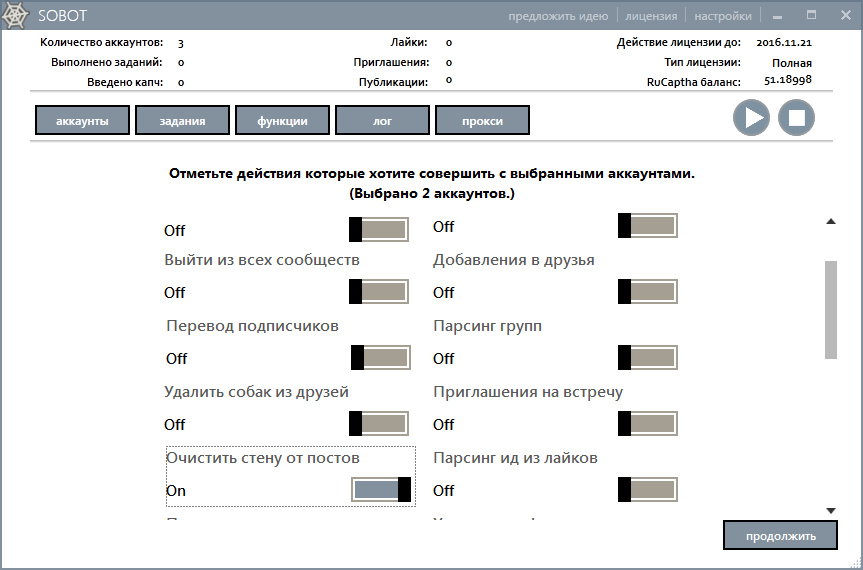Switch to the задания tab
The height and width of the screenshot is (570, 863).
pyautogui.click(x=182, y=121)
